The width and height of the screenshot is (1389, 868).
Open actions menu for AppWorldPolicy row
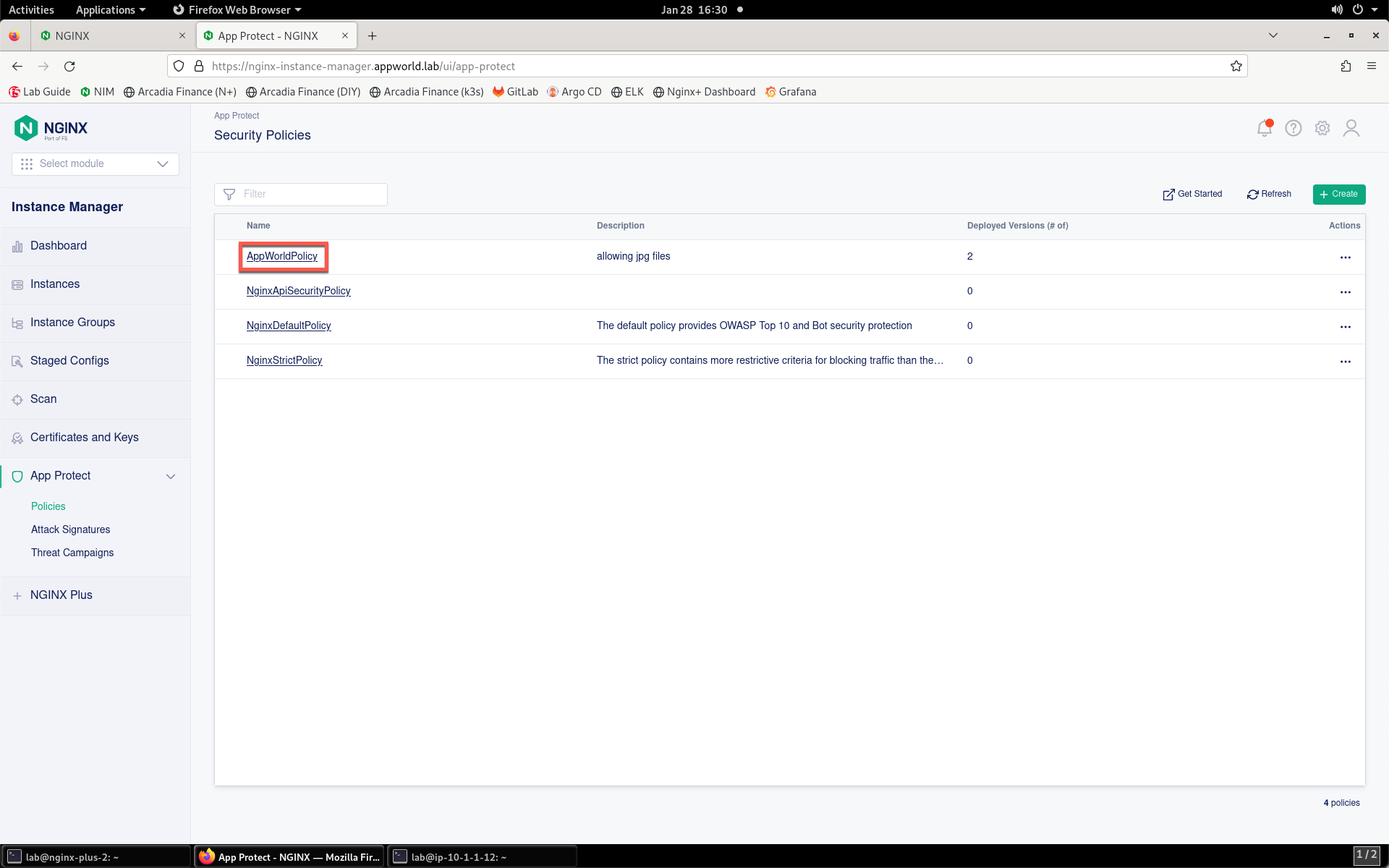1346,258
